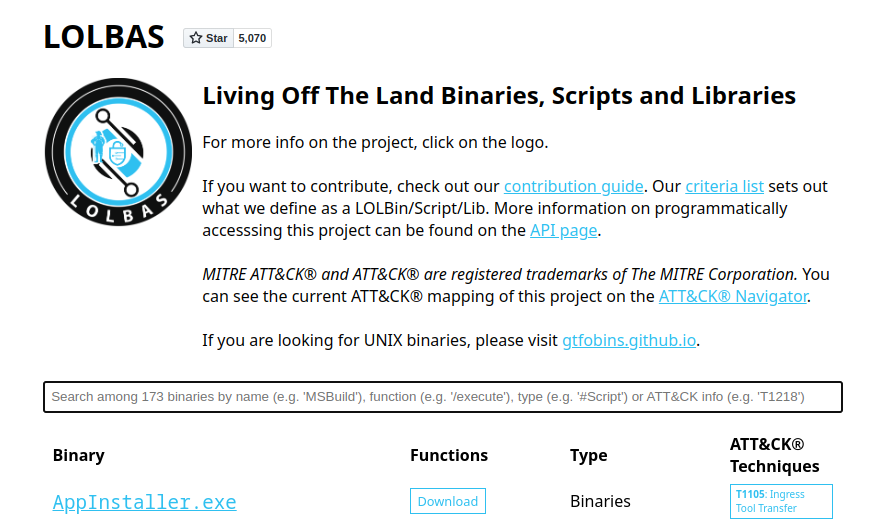Click the Type column header
This screenshot has height=525, width=890.
tap(588, 455)
